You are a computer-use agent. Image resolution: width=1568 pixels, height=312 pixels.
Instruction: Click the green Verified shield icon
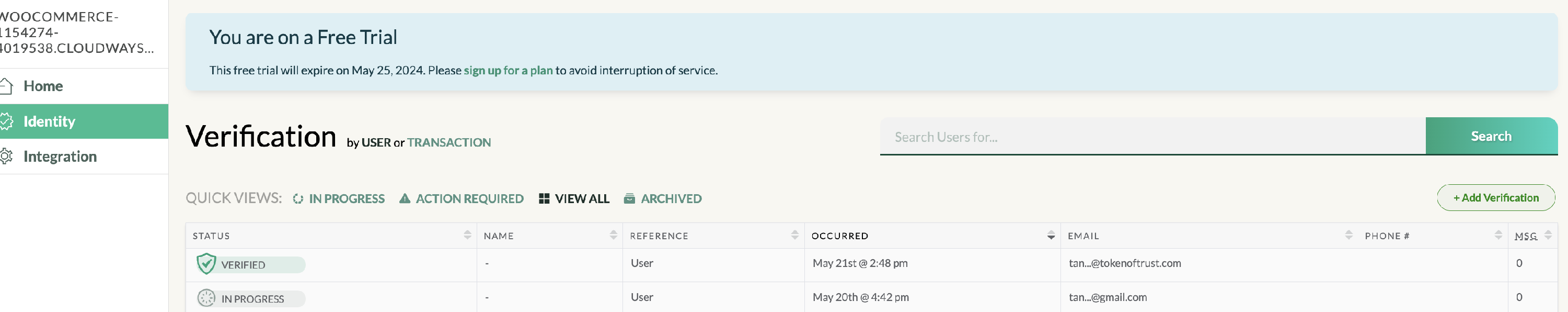coord(206,264)
